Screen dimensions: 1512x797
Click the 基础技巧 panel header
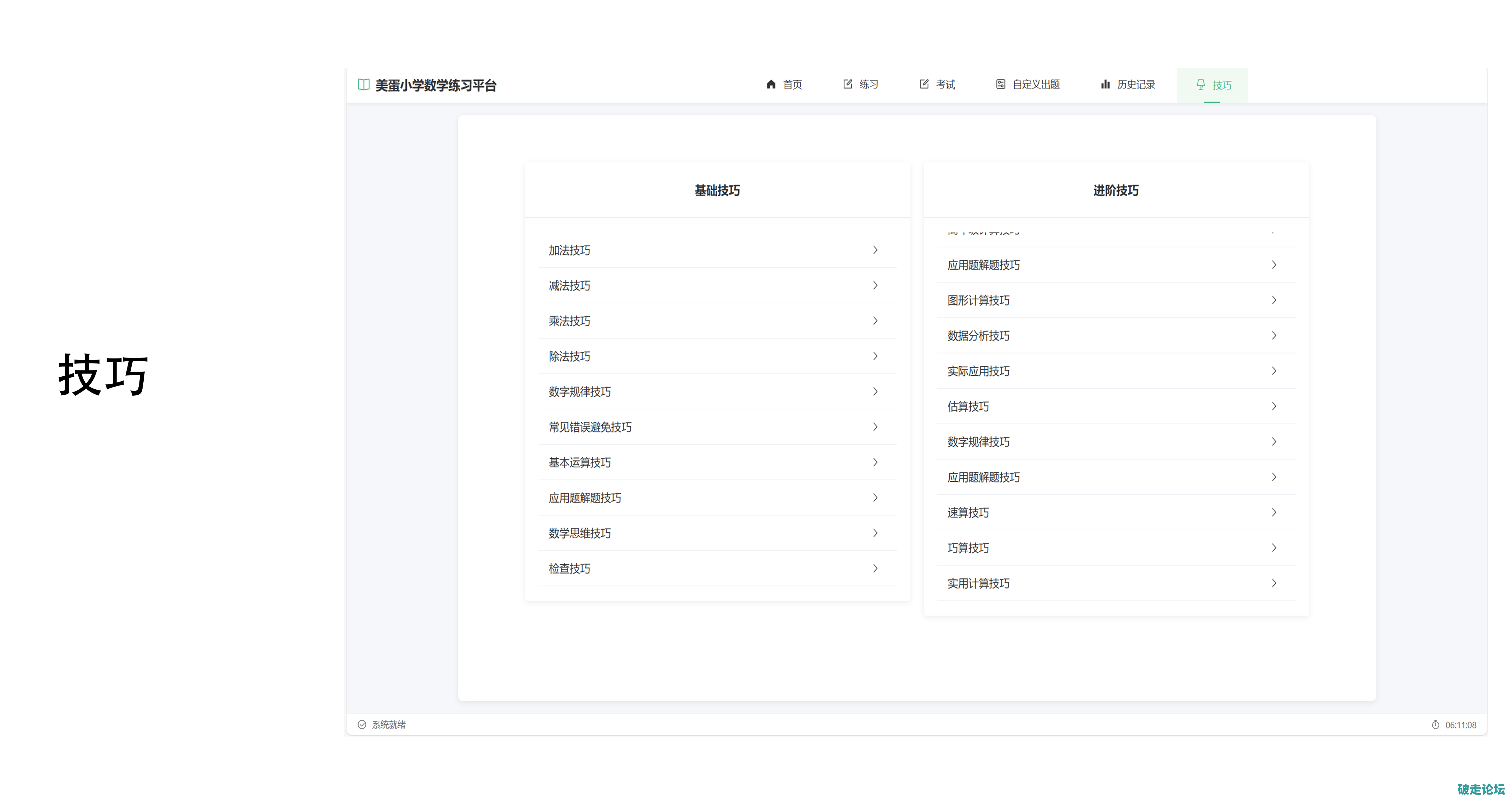click(717, 190)
